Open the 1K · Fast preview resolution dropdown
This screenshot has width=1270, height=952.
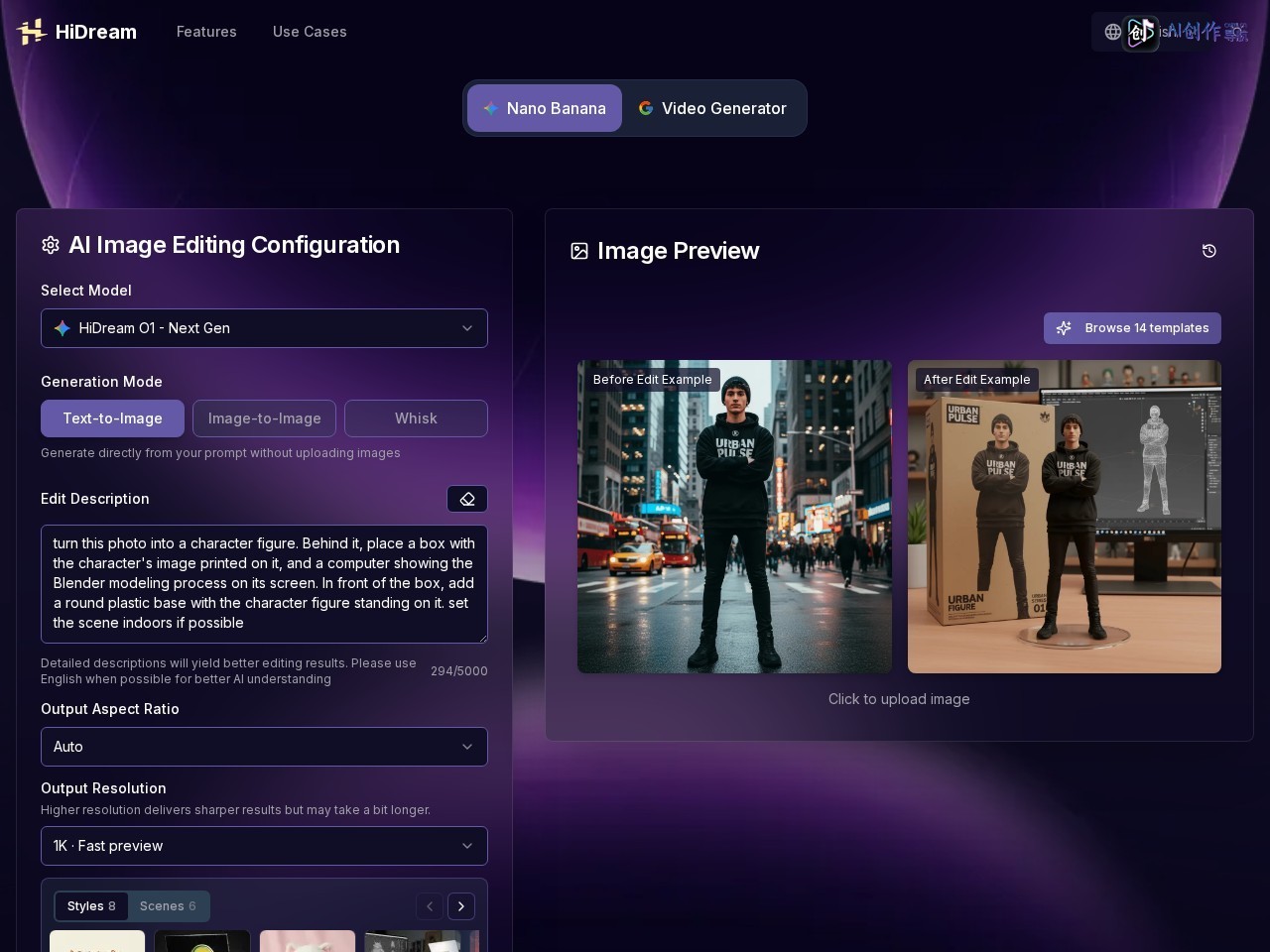coord(264,846)
